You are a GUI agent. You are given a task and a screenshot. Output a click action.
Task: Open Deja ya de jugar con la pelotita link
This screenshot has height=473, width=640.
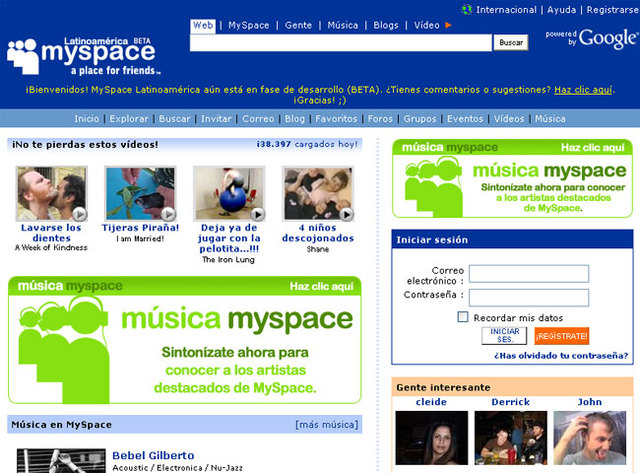[229, 238]
